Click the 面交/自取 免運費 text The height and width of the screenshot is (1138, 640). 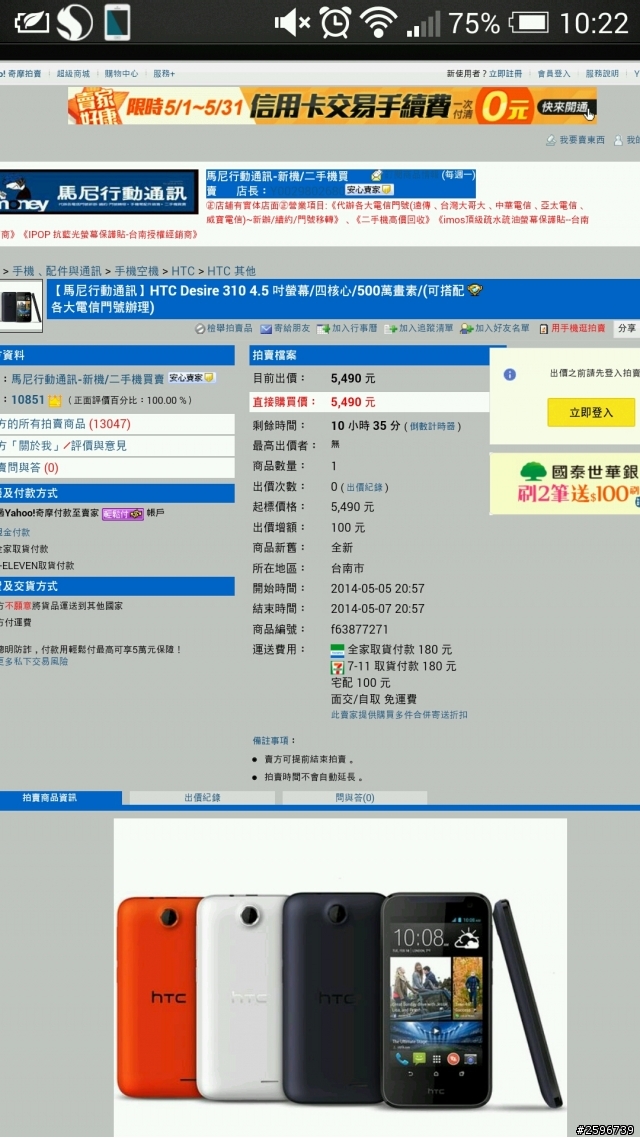click(374, 699)
